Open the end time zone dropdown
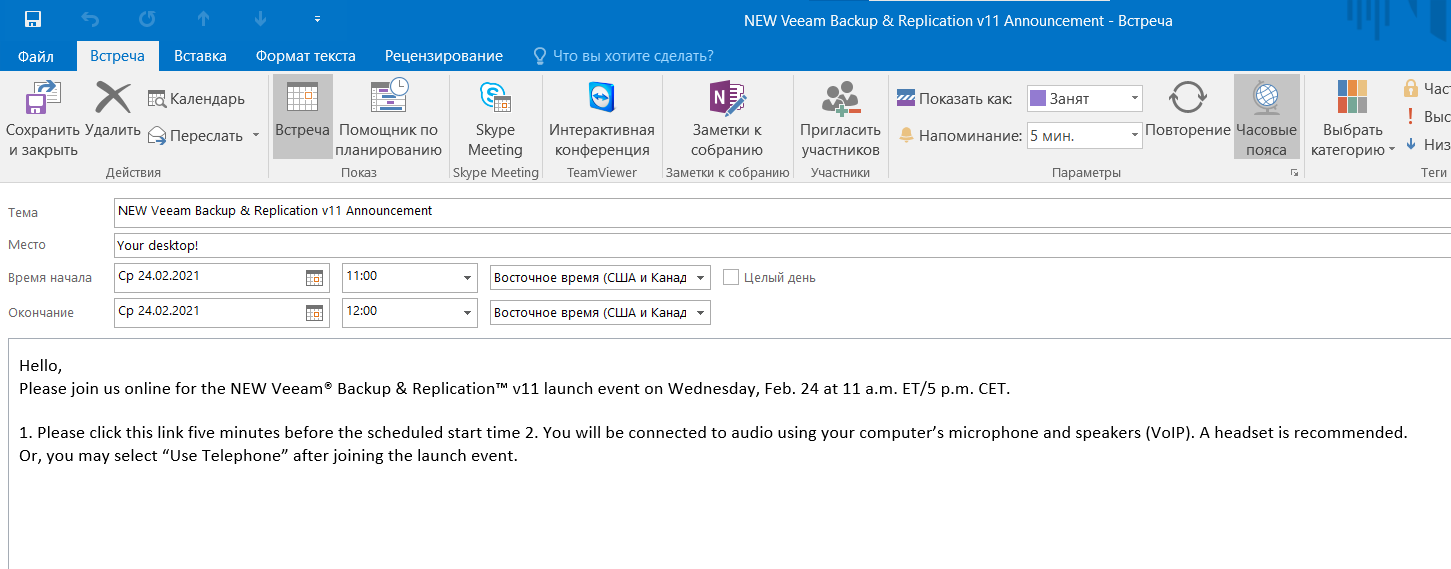Viewport: 1451px width, 569px height. click(701, 313)
